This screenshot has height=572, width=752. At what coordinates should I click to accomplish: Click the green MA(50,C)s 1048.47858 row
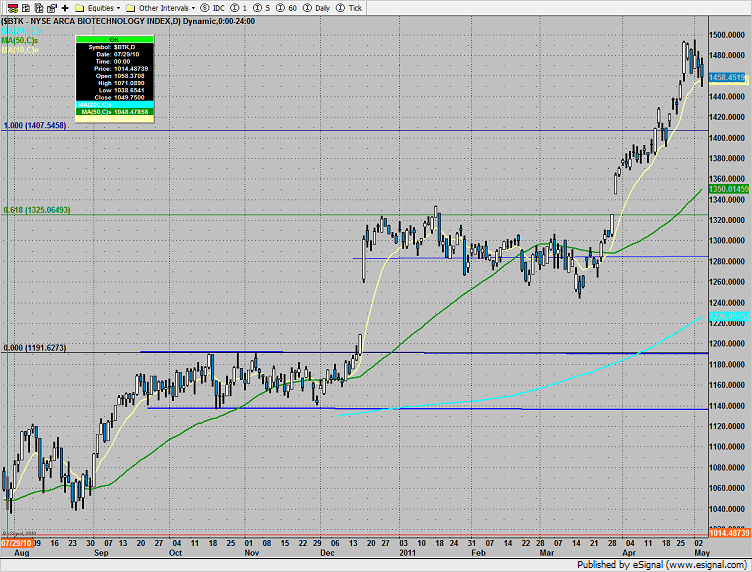[115, 112]
